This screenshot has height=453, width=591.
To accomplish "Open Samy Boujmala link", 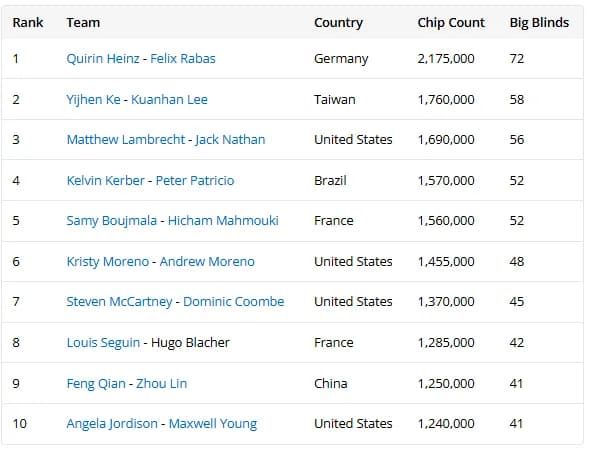I will (112, 221).
